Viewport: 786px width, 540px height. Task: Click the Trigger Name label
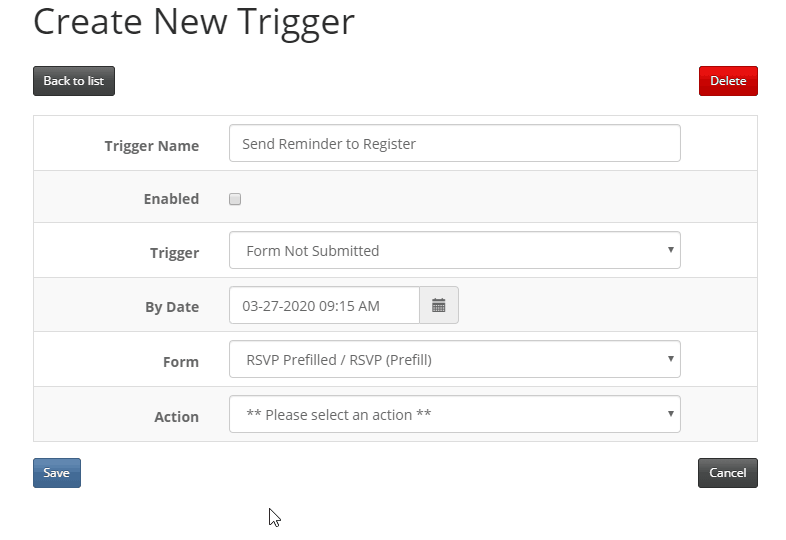(x=152, y=146)
